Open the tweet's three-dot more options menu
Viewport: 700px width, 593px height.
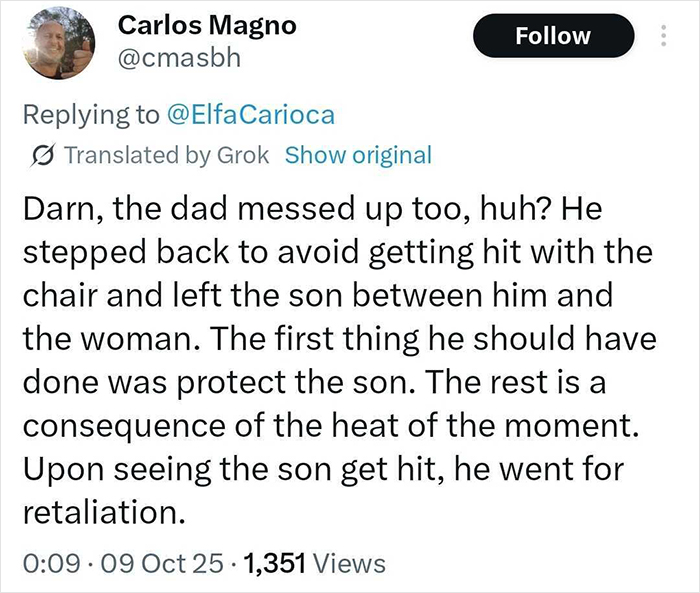pos(661,36)
